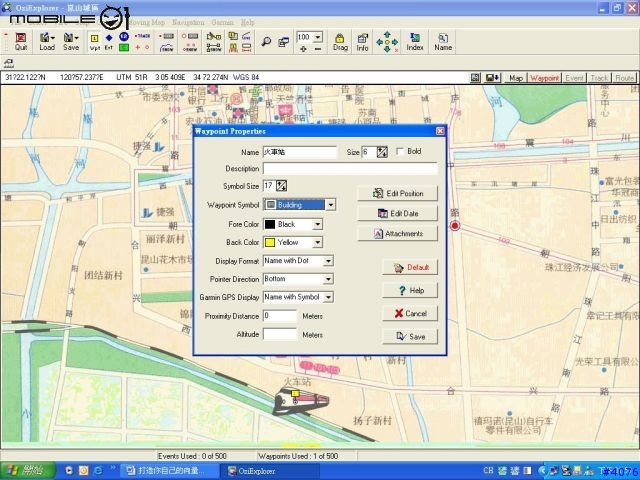
Task: Close the Waypoint Properties dialog
Action: tap(440, 131)
